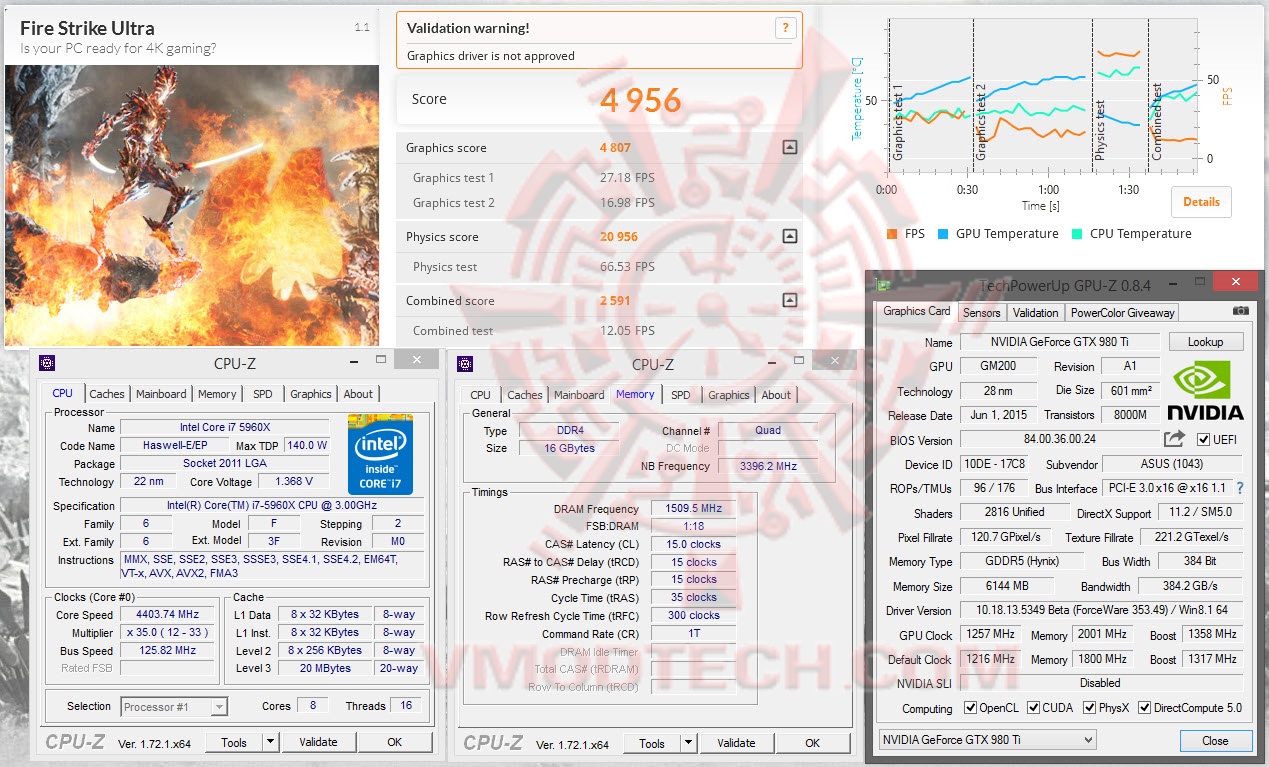The height and width of the screenshot is (767, 1269).
Task: Open the Mainboard tab in left CPU-Z
Action: pos(161,394)
